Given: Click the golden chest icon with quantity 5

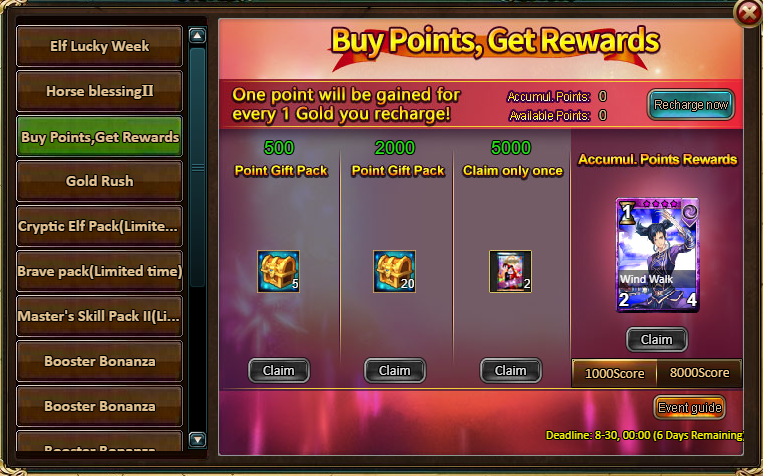Looking at the screenshot, I should (x=278, y=271).
